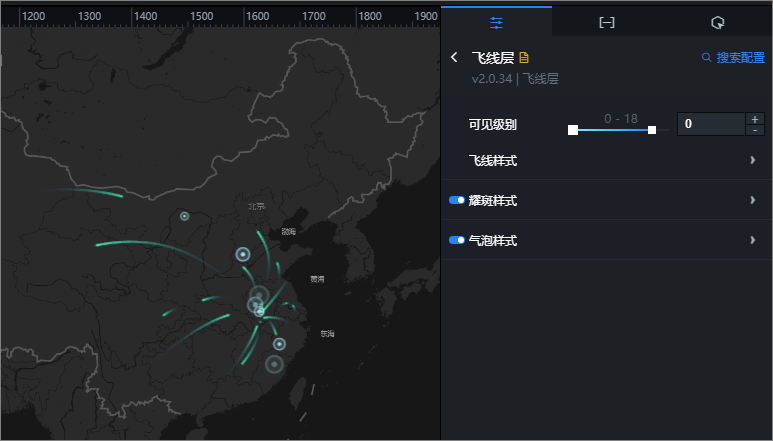Click the 黄海 label on map
This screenshot has height=441, width=773.
click(x=317, y=279)
